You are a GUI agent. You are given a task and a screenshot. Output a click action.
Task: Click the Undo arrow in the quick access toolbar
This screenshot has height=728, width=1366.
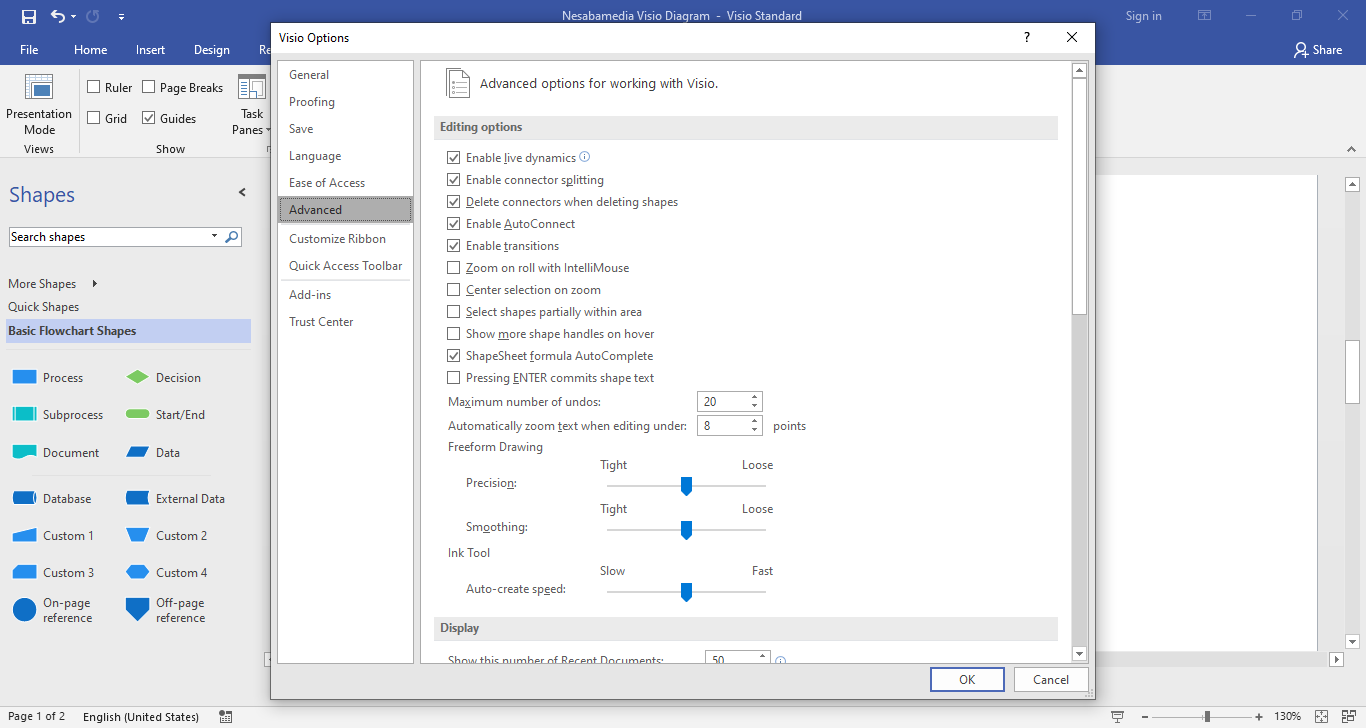58,16
